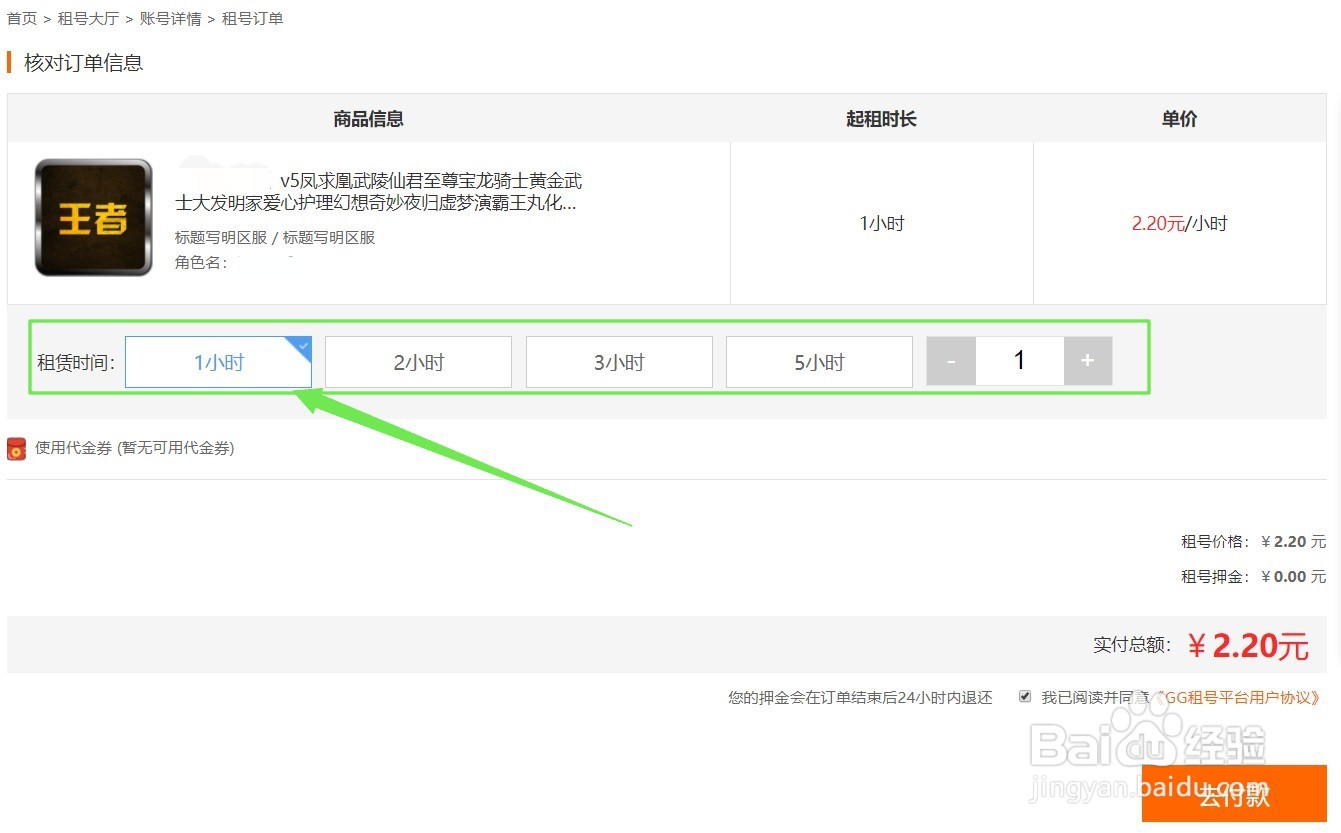Image resolution: width=1341 pixels, height=833 pixels.
Task: Click the orange bar icon beside 核对订单信息
Action: coord(10,62)
